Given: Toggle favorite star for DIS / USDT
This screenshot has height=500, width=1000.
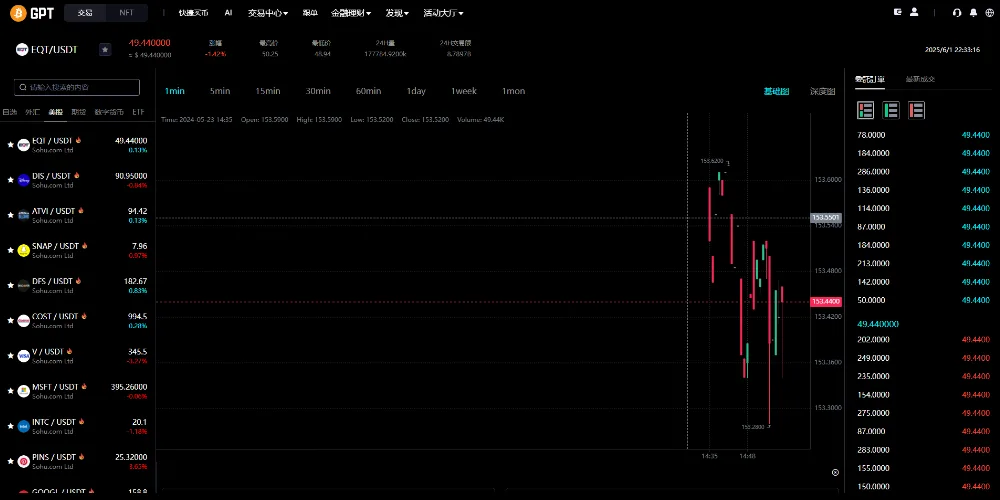Looking at the screenshot, I should coord(11,180).
